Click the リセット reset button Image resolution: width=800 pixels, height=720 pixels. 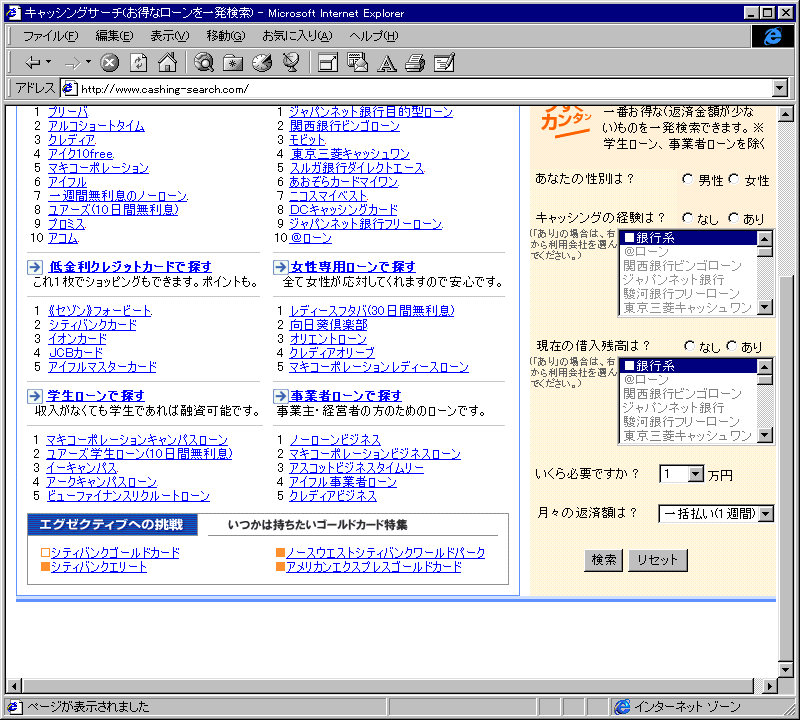(x=658, y=560)
